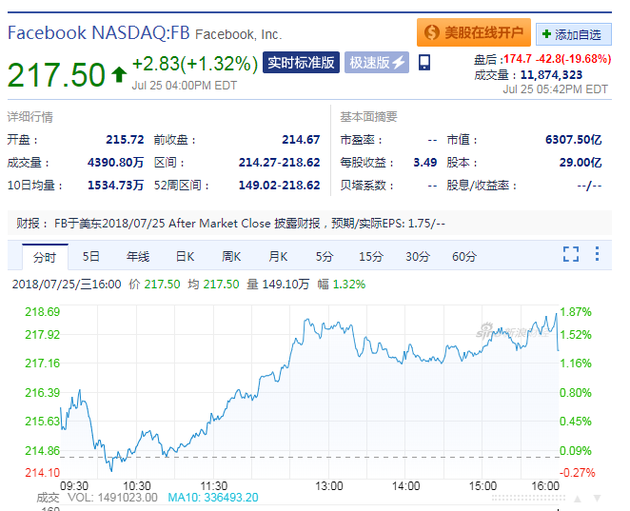Click the -0.27% percent axis label
This screenshot has height=511, width=630.
pos(577,472)
